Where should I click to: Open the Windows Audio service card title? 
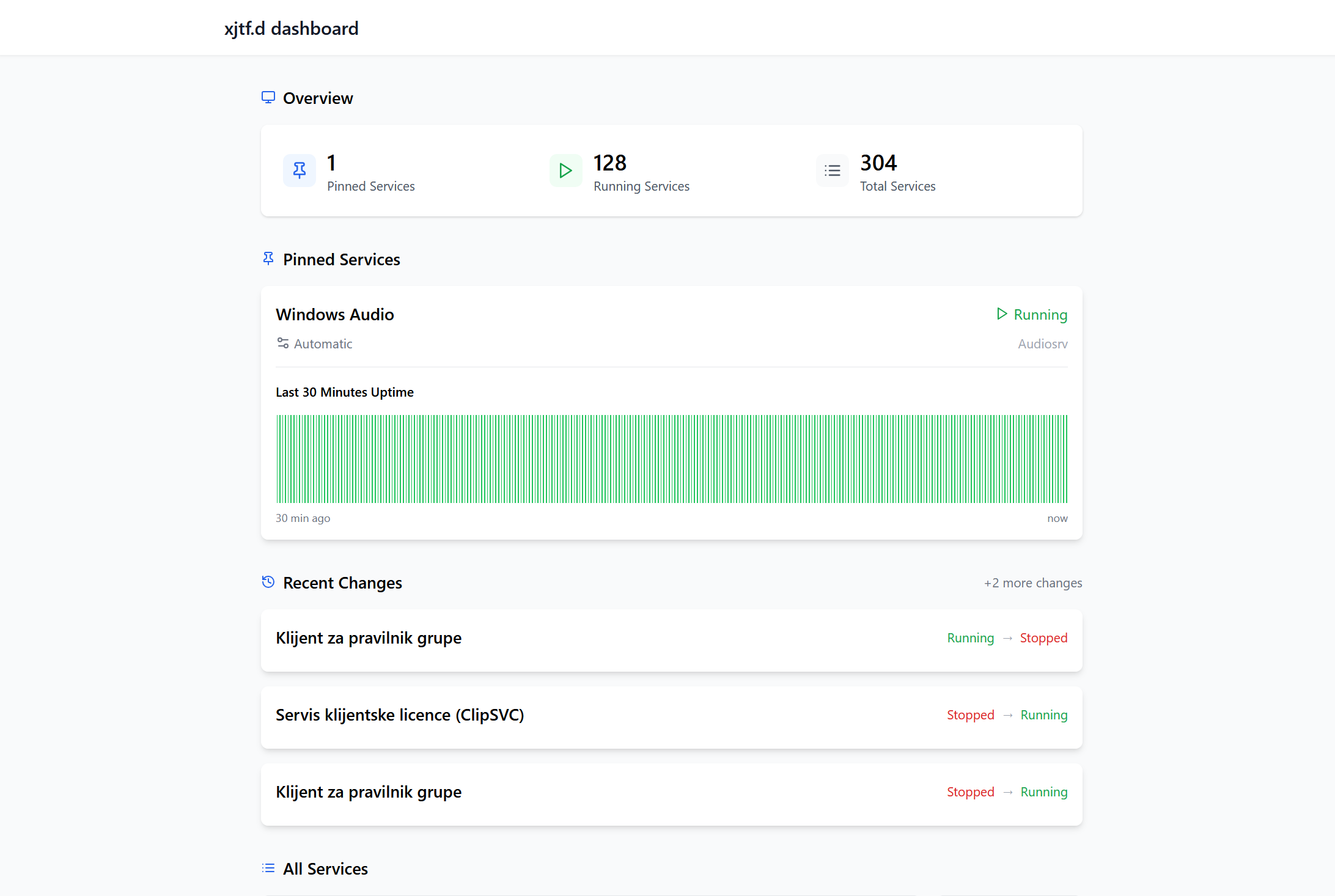click(x=335, y=314)
